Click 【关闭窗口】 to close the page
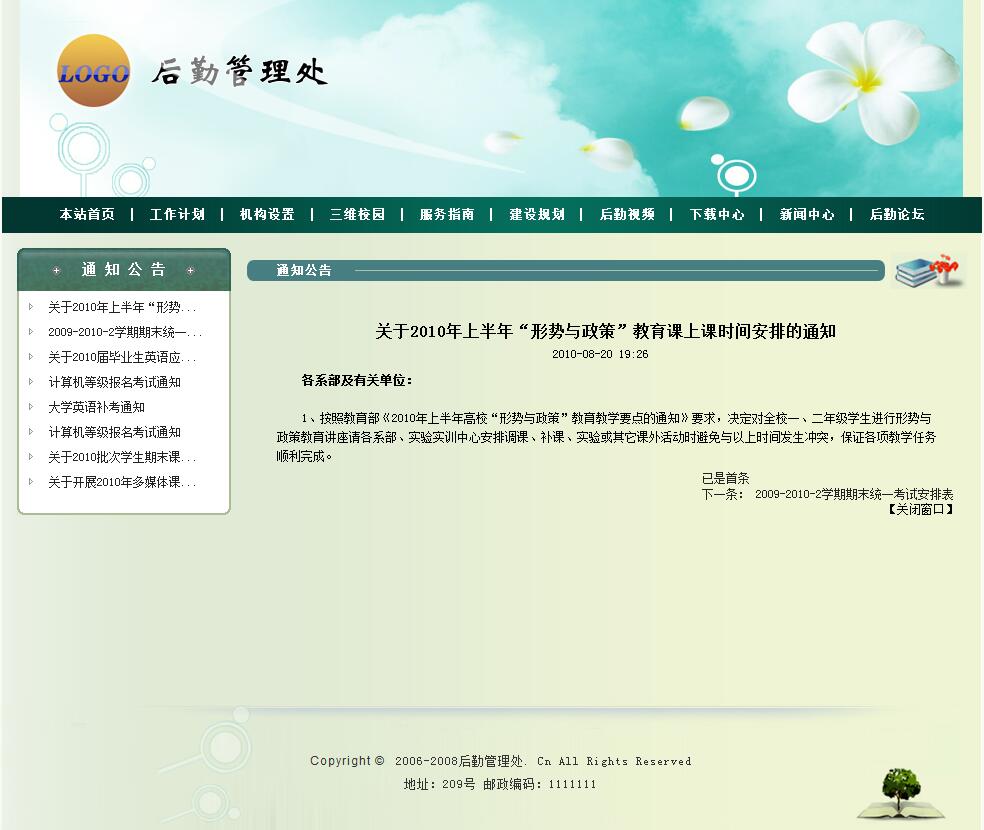 click(x=921, y=509)
